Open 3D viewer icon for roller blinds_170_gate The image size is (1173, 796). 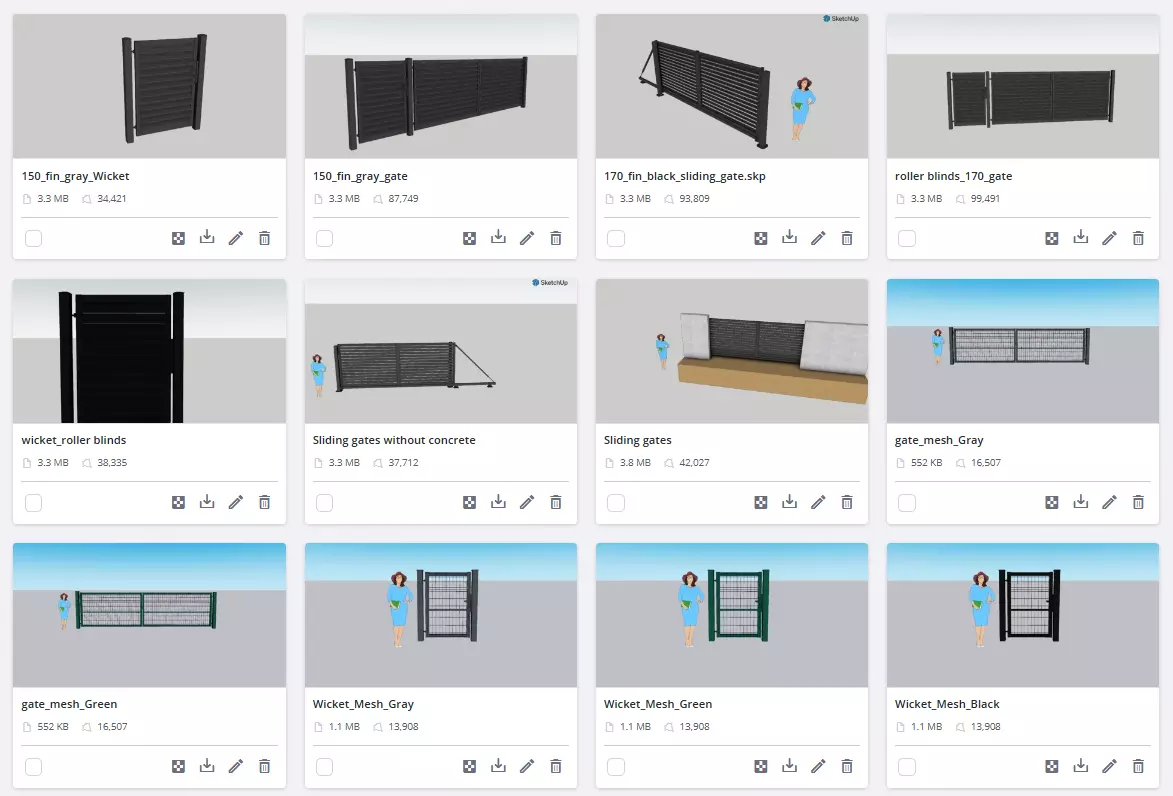[x=1052, y=239]
